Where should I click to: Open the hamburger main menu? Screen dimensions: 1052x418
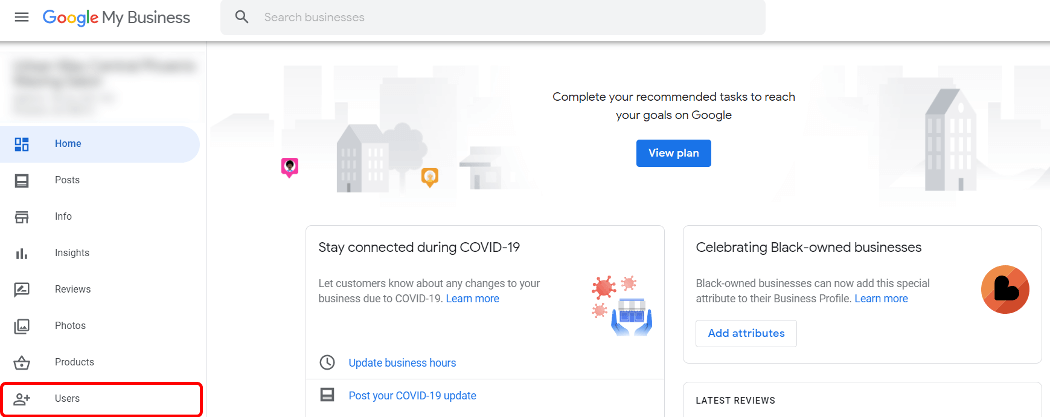click(21, 17)
